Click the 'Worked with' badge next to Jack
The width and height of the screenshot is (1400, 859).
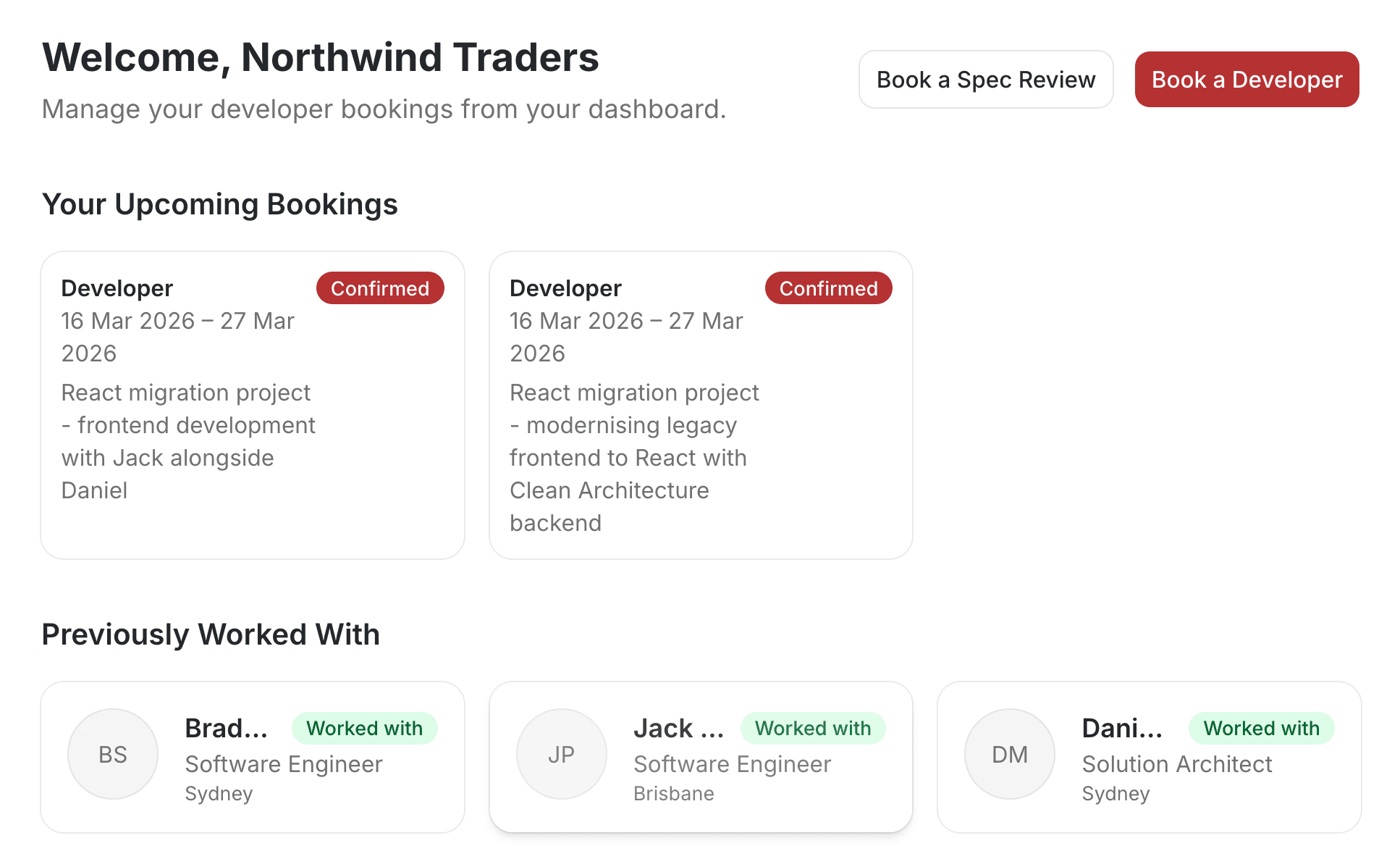pos(812,728)
